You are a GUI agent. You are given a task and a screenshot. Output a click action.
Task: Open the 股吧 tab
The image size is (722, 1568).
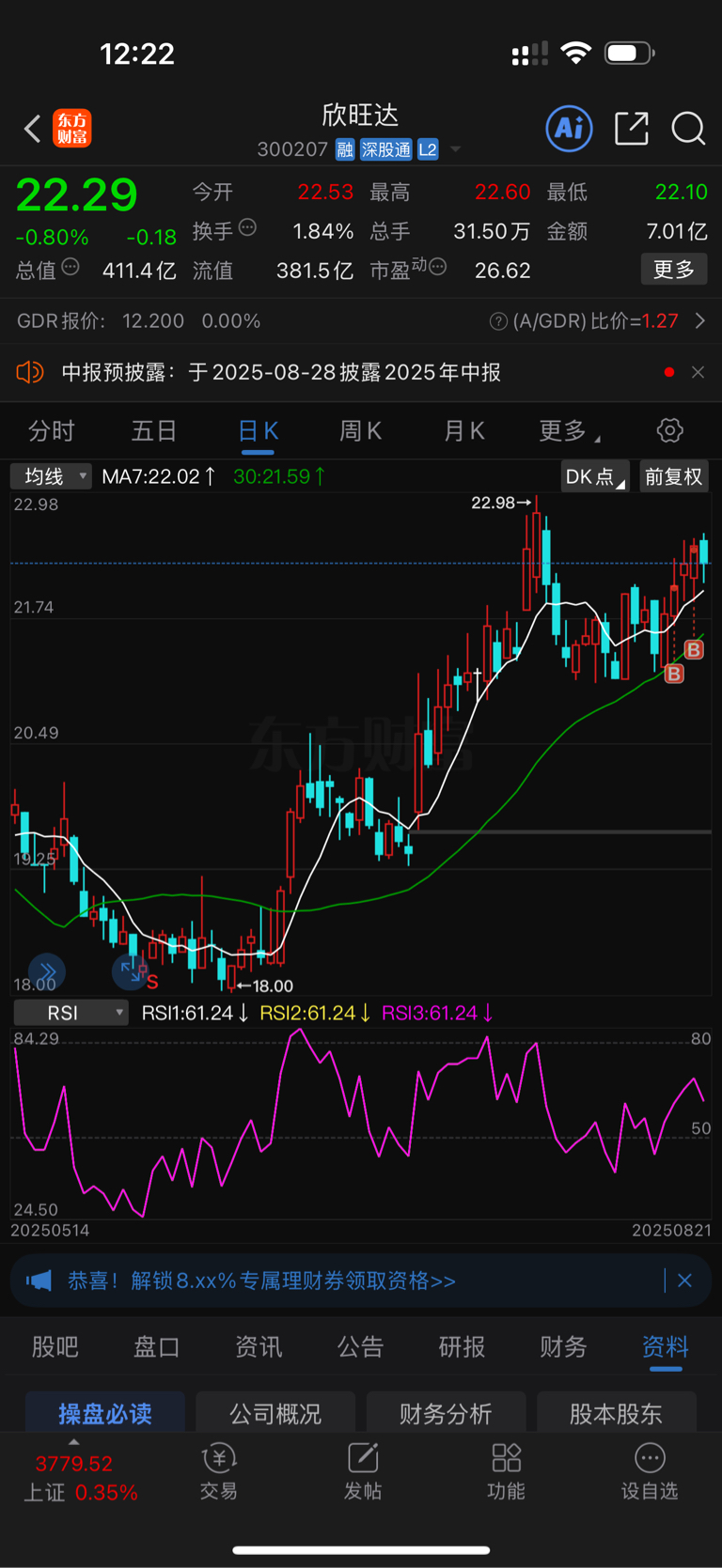[x=55, y=1347]
